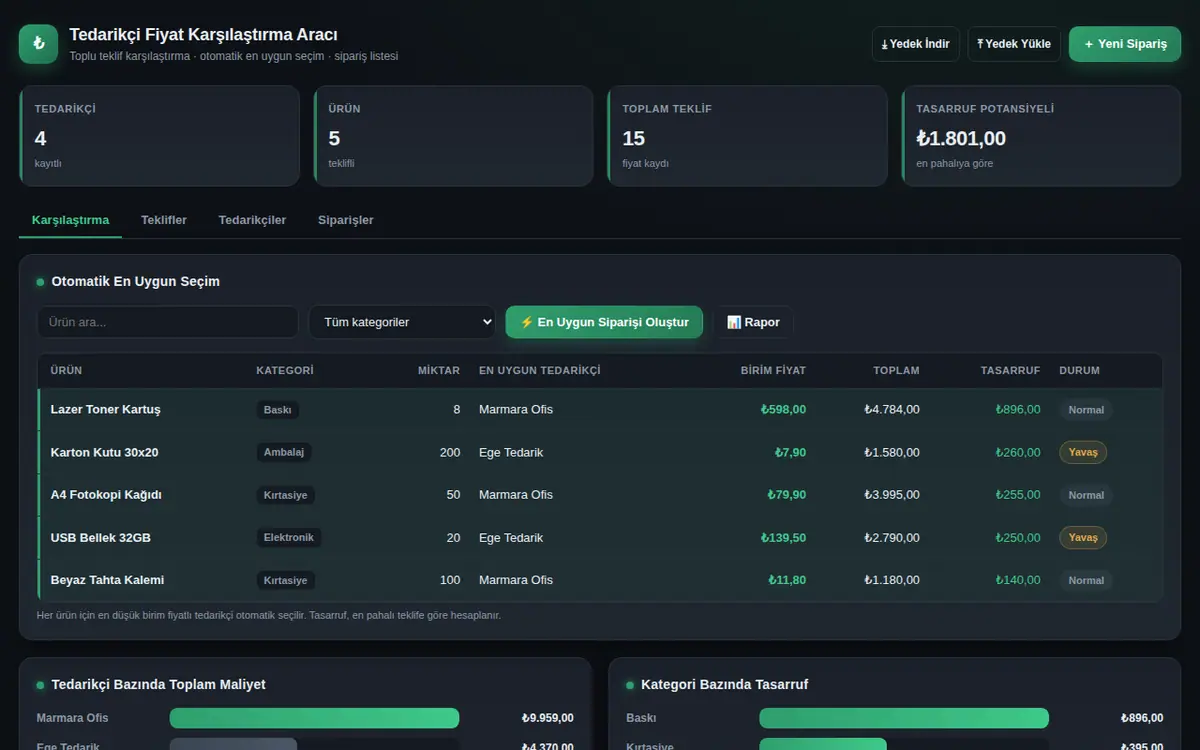1200x750 pixels.
Task: Click the Elektronik category tag
Action: (289, 537)
